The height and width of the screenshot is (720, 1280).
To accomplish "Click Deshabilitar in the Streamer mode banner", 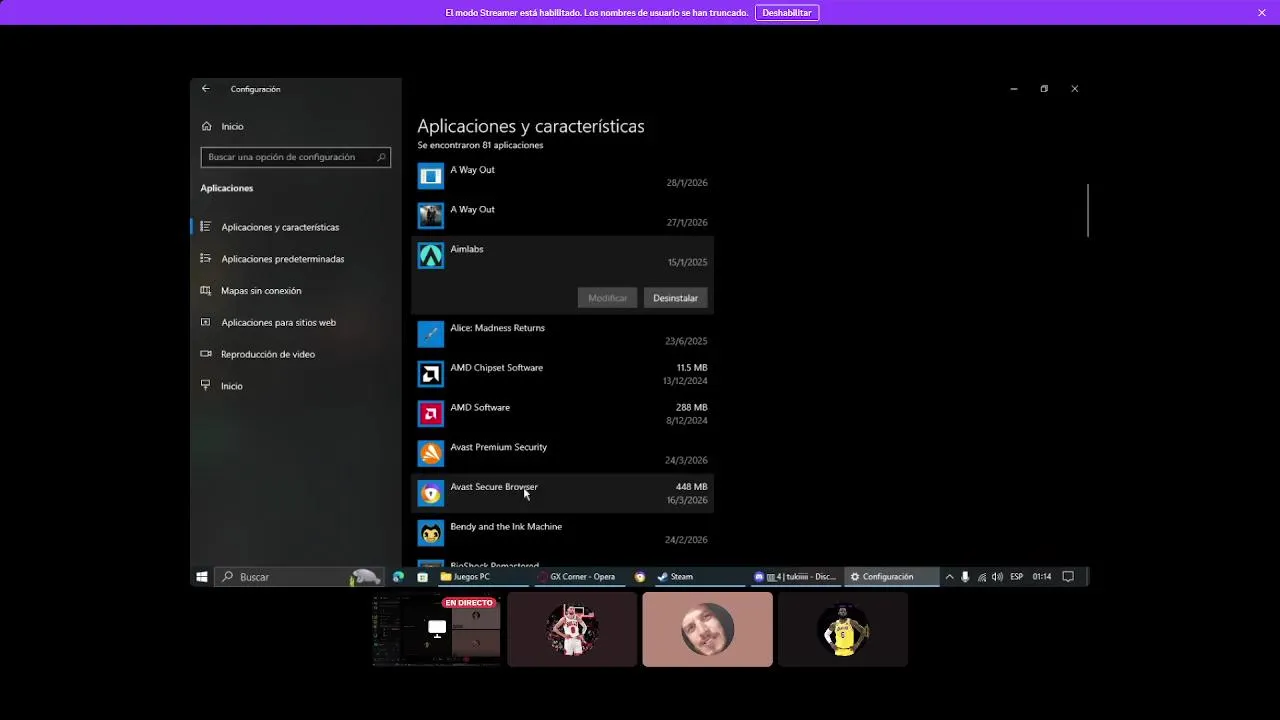I will click(787, 13).
